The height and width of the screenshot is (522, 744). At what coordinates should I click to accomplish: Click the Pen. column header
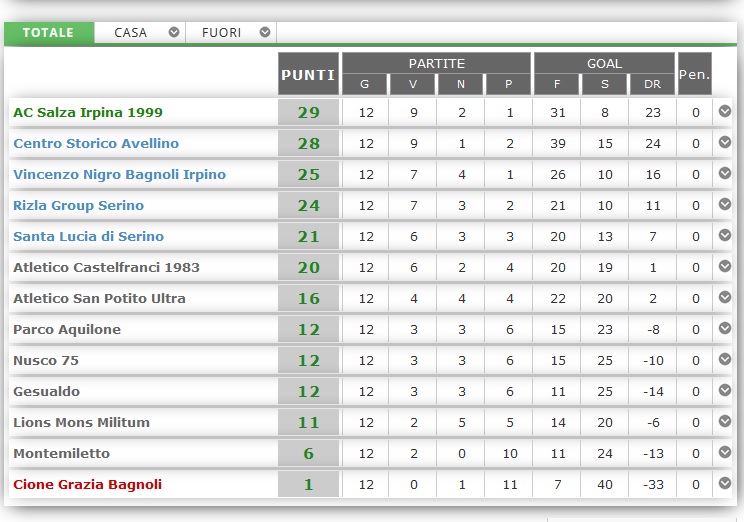(x=695, y=74)
